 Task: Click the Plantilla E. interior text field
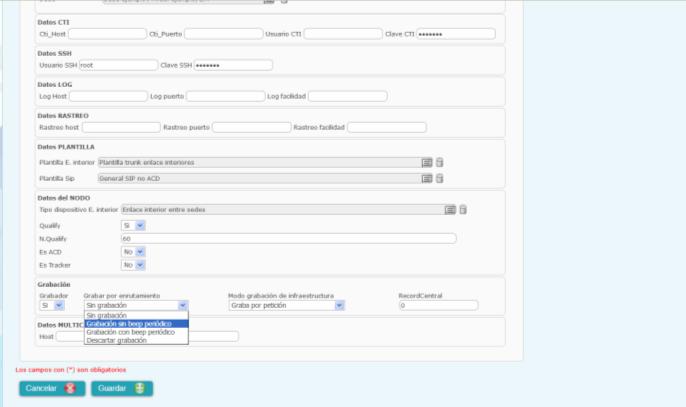point(259,163)
